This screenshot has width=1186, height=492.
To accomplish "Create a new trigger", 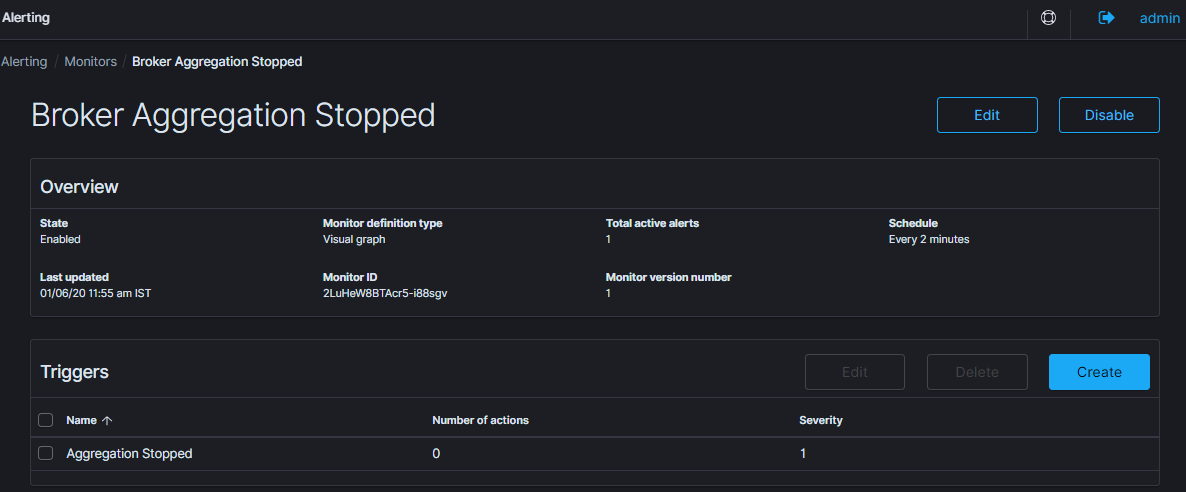I will (1099, 372).
